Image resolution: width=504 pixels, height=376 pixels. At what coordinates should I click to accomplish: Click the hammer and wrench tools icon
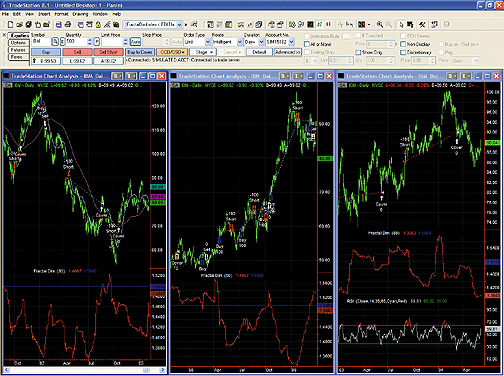point(422,24)
